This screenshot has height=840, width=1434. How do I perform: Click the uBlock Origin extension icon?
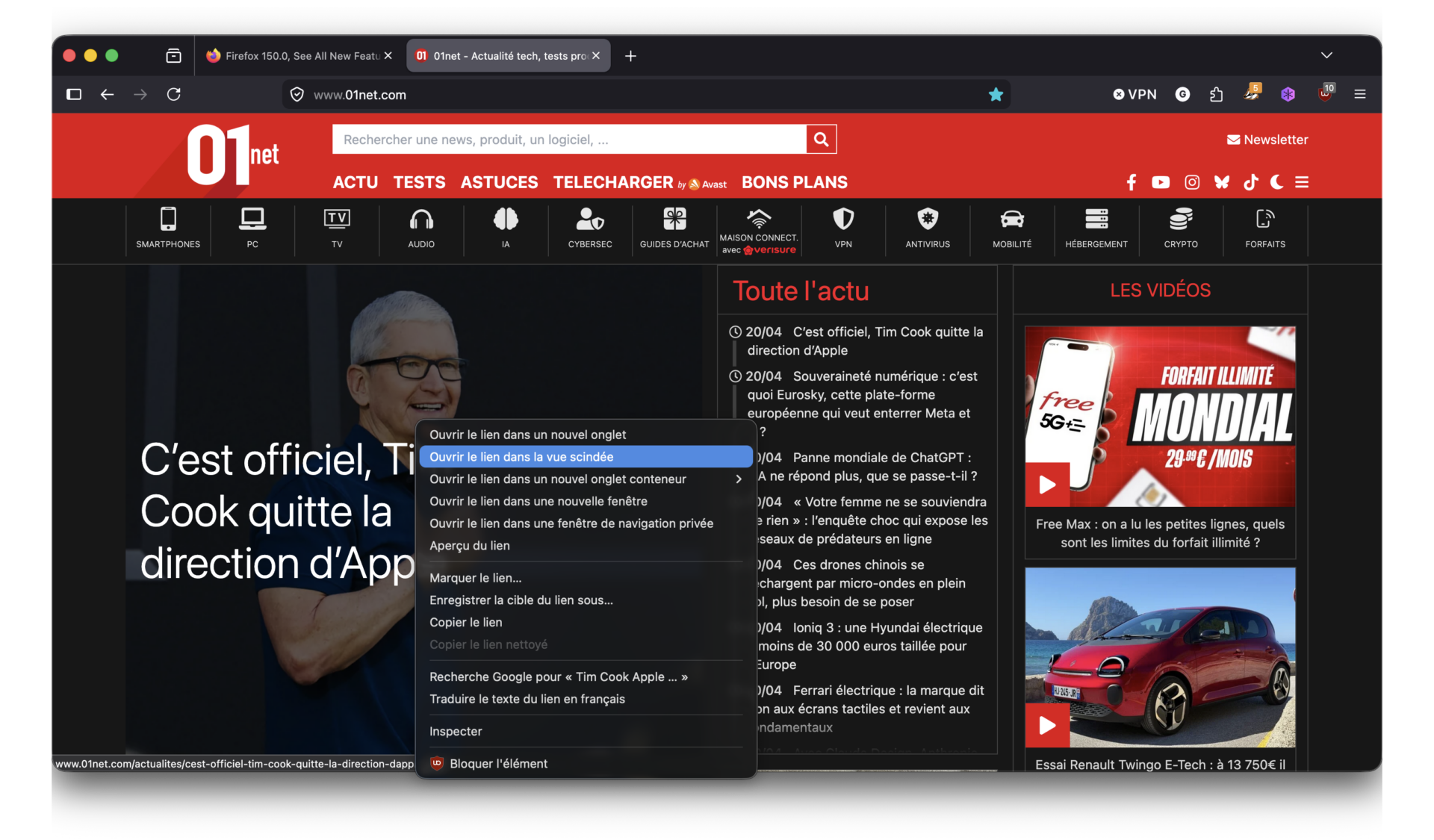pyautogui.click(x=1326, y=94)
